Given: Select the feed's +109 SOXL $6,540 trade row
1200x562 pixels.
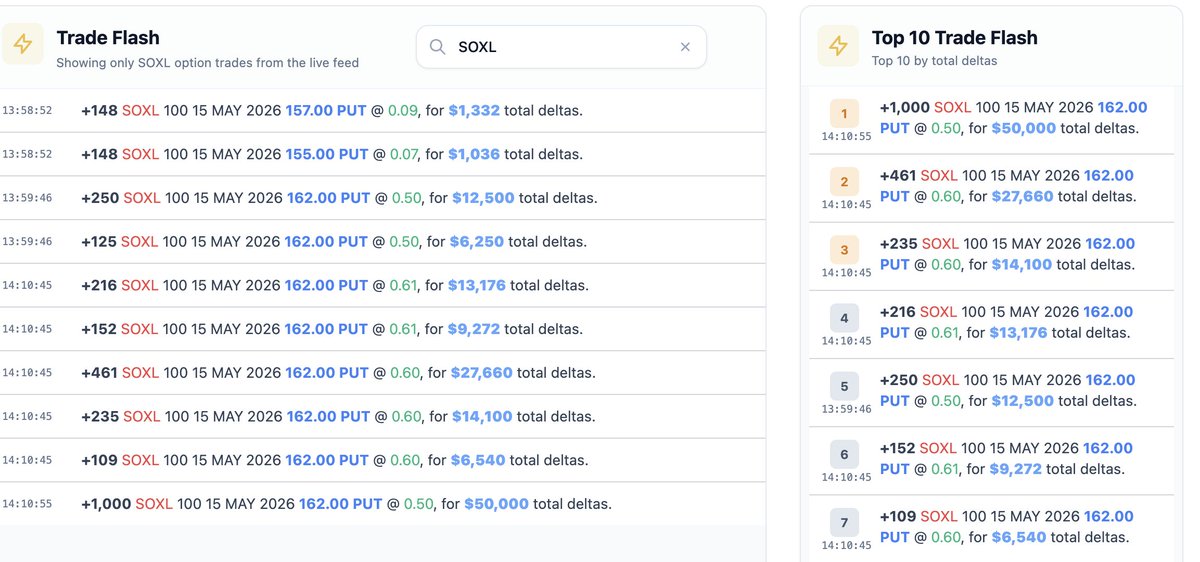Looking at the screenshot, I should tap(383, 460).
